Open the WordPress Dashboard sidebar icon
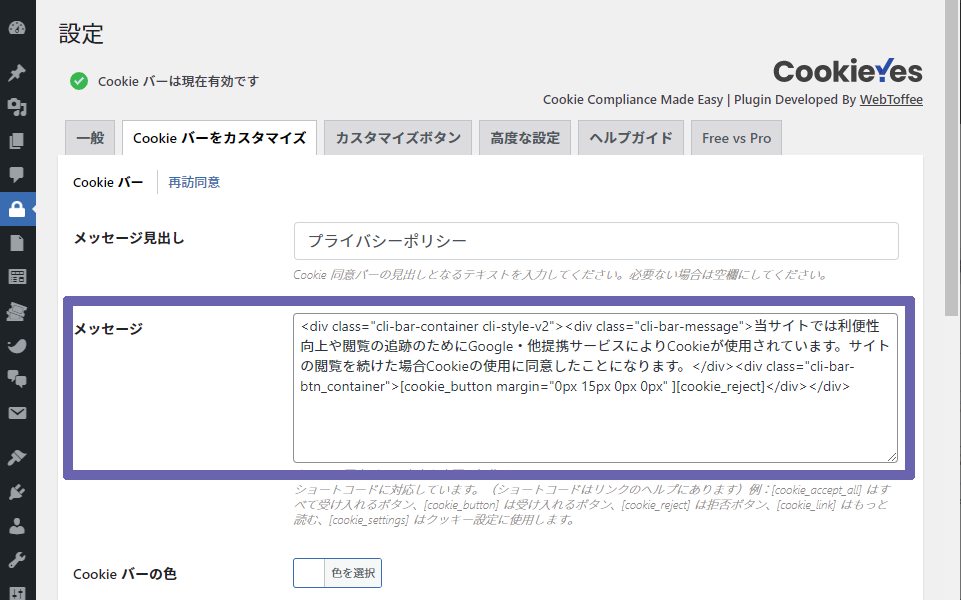This screenshot has height=600, width=961. (17, 28)
